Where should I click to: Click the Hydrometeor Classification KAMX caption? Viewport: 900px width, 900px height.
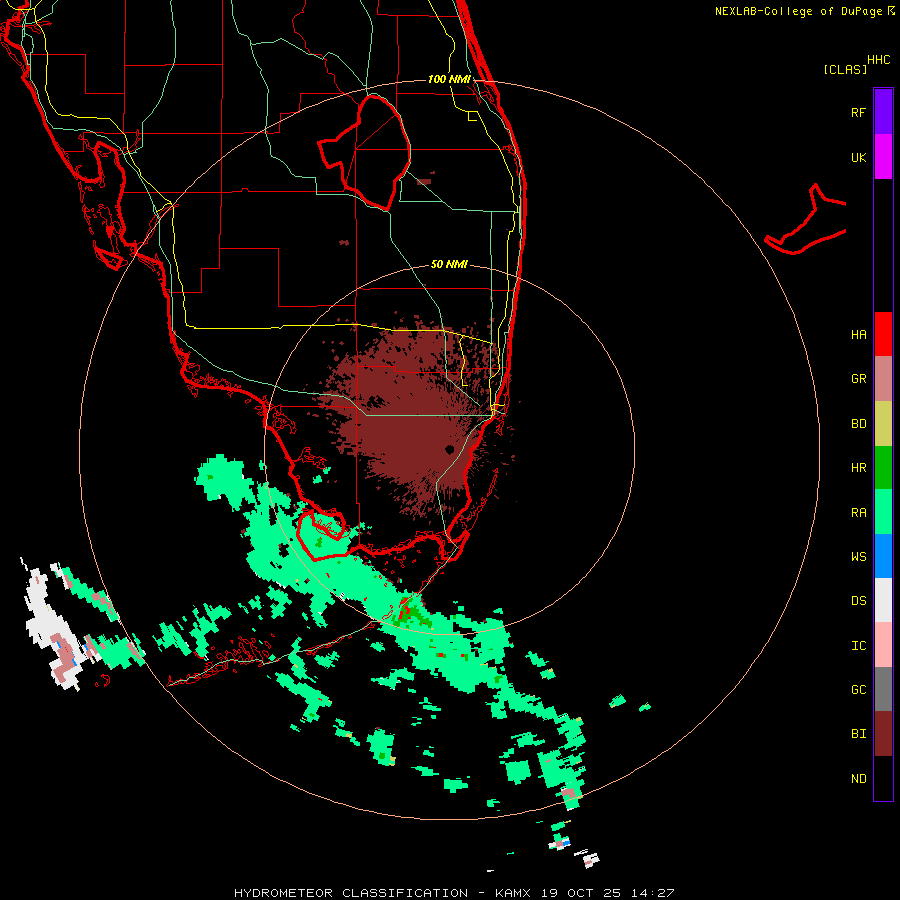point(454,893)
